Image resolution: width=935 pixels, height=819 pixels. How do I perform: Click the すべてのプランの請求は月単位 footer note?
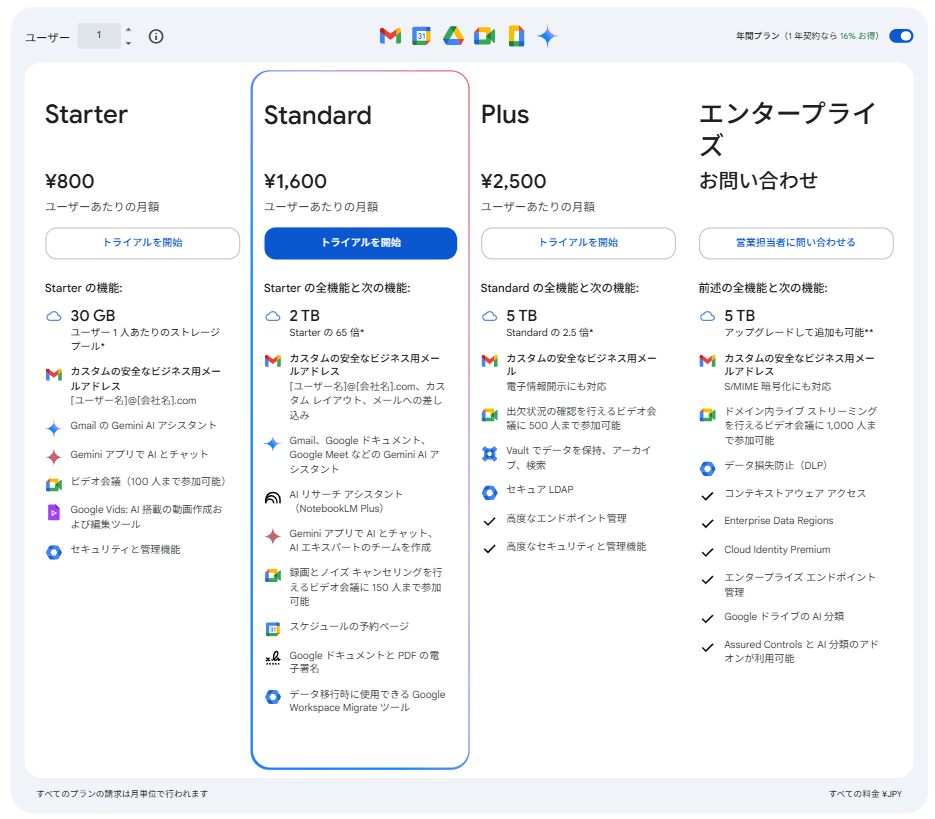122,794
